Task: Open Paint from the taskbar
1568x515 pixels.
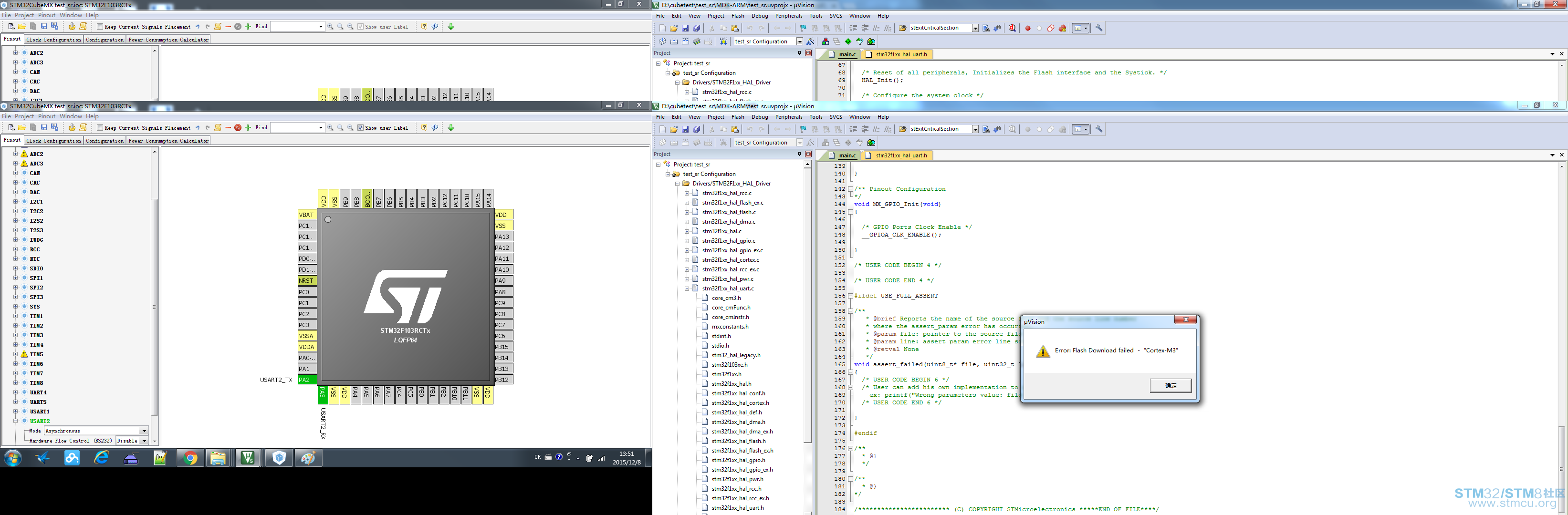Action: pos(308,458)
